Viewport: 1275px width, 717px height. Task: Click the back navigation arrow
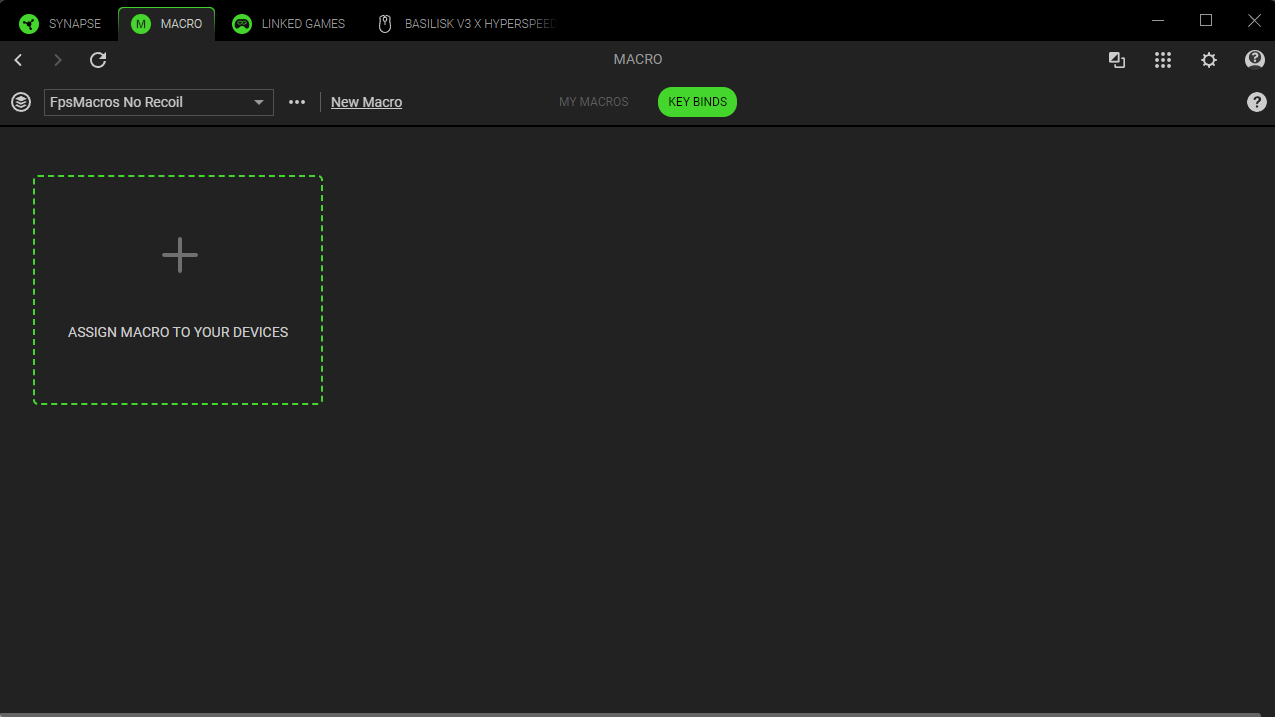point(18,60)
